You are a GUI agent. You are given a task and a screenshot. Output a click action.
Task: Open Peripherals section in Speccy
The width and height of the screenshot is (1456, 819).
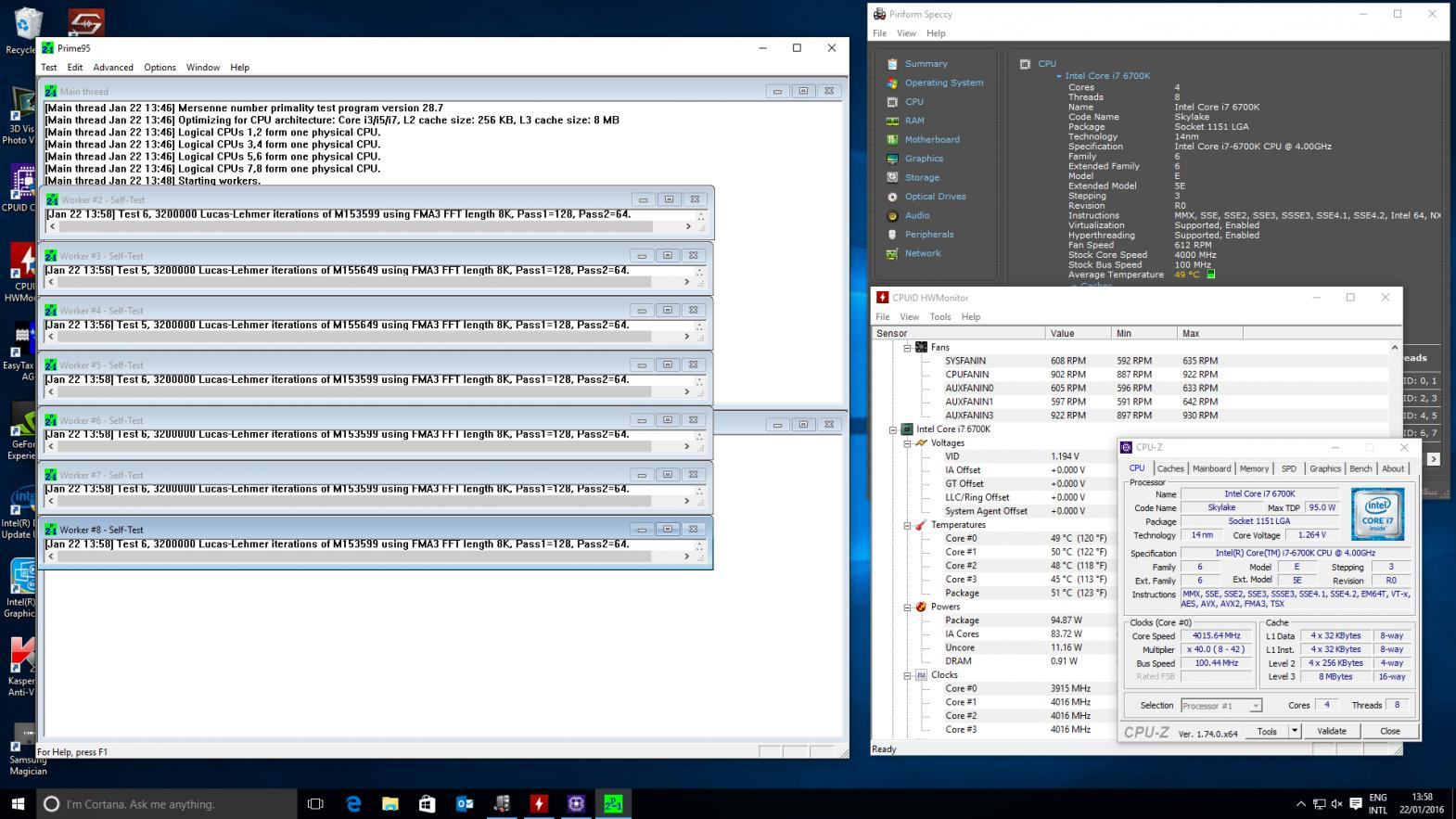coord(929,235)
